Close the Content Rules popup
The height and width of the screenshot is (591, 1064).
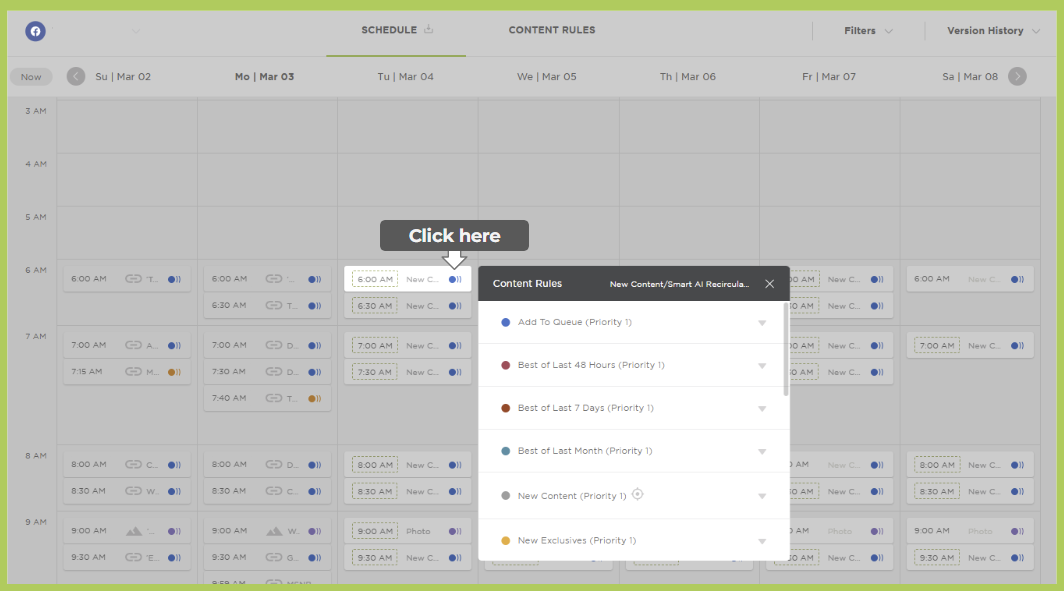click(x=769, y=284)
